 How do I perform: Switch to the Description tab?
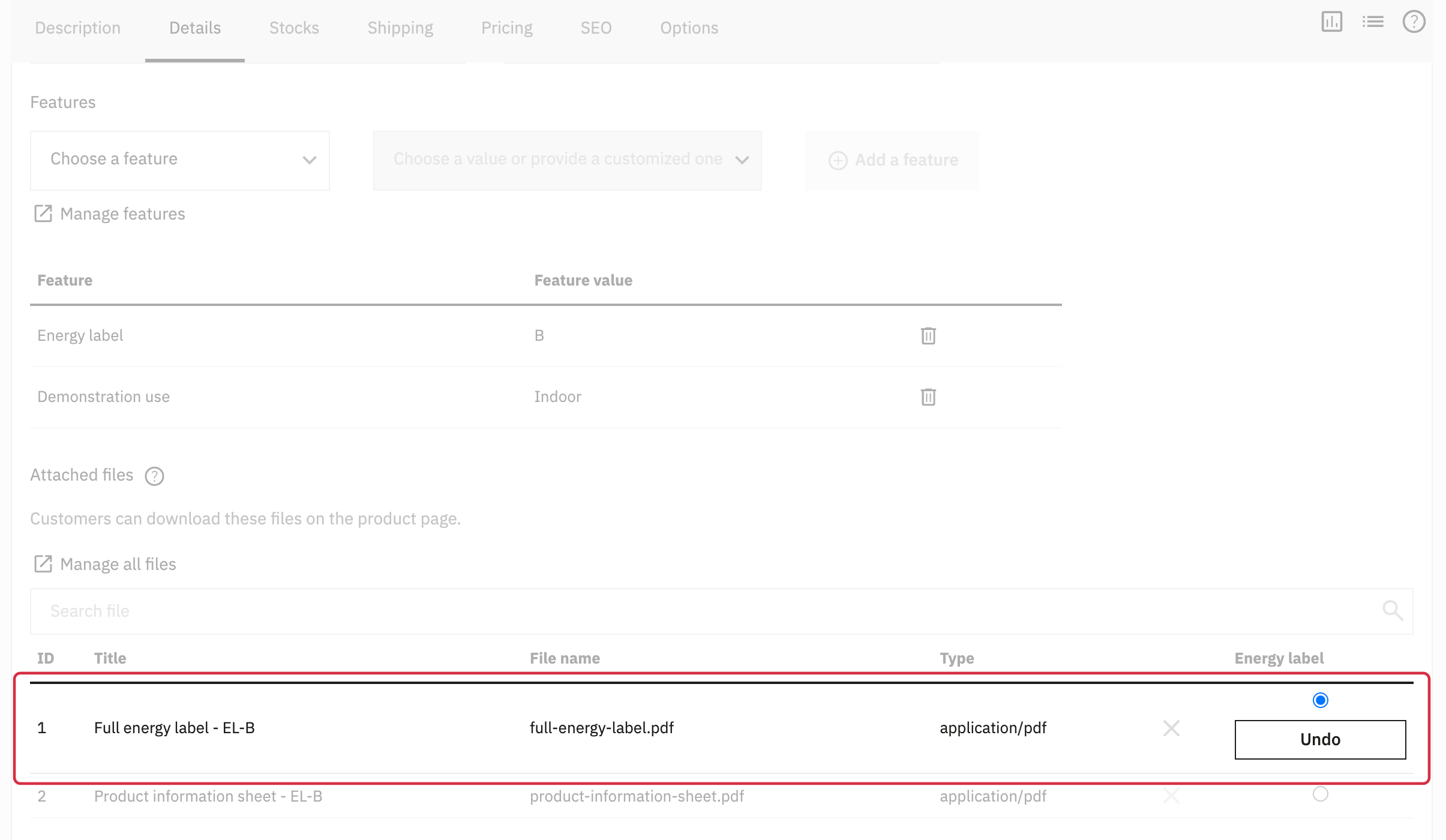(78, 28)
